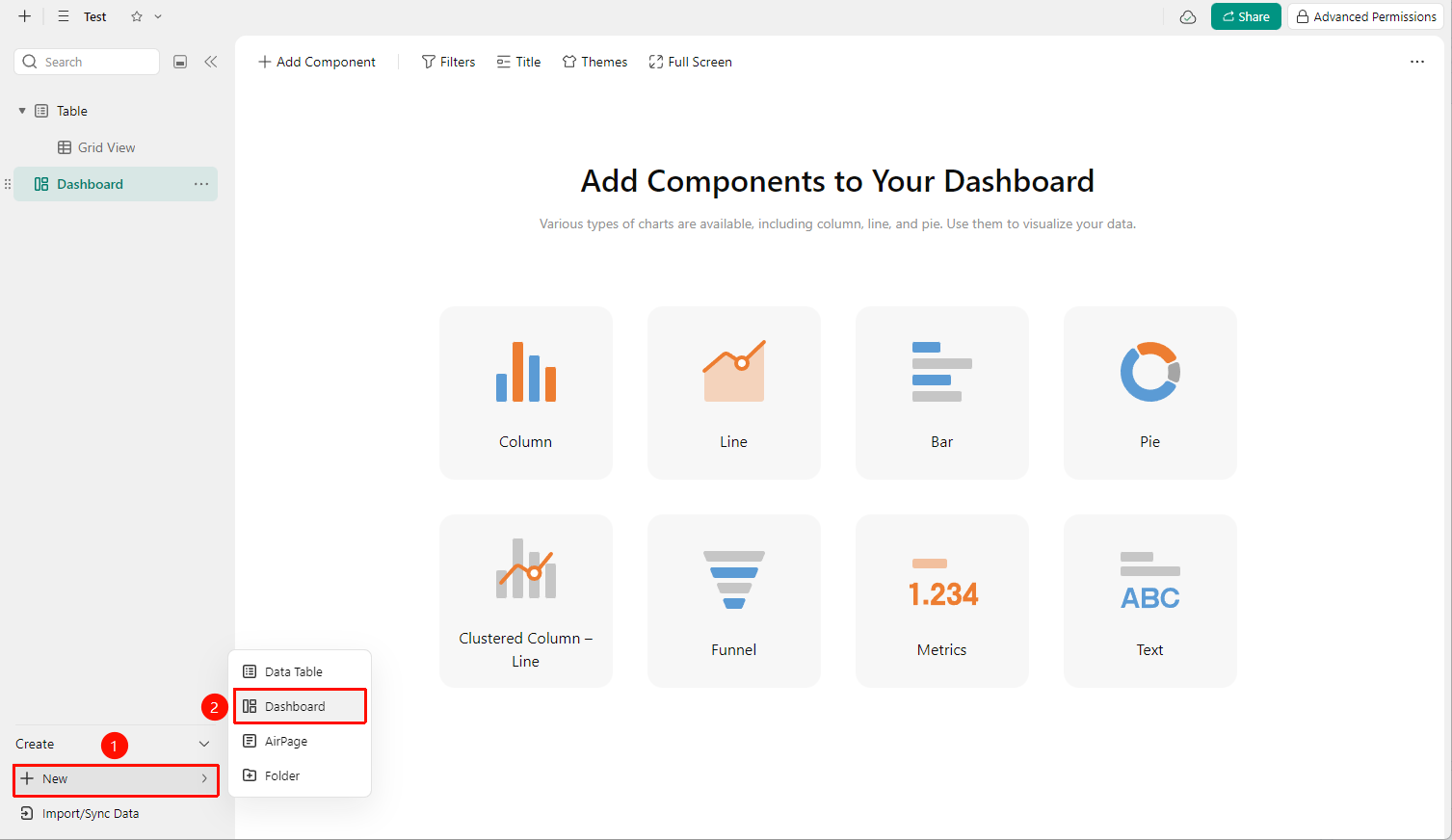Add a Clustered Column – Line chart

(x=526, y=601)
